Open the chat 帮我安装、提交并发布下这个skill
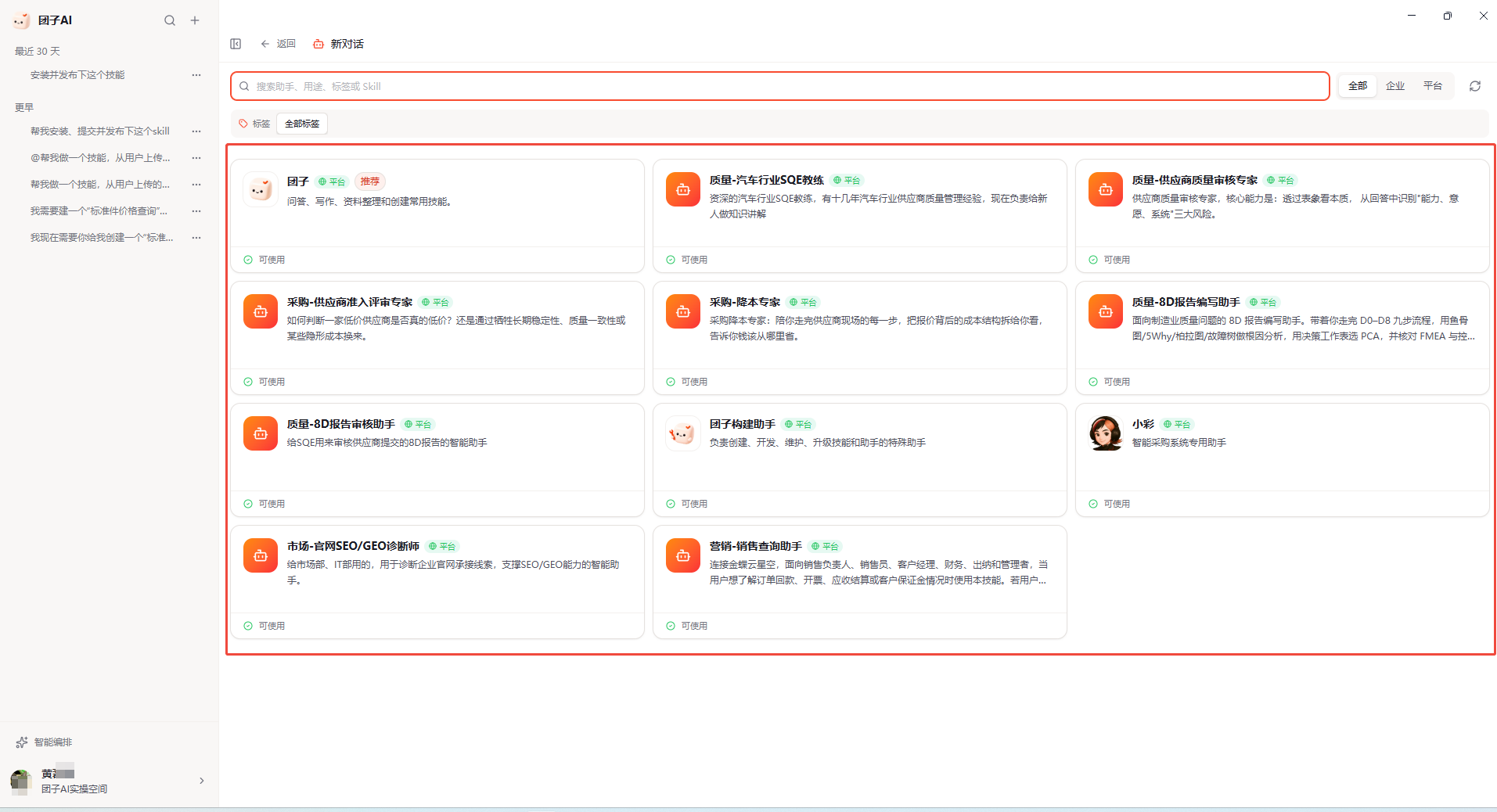Screen dimensions: 1497x812 click(x=100, y=131)
